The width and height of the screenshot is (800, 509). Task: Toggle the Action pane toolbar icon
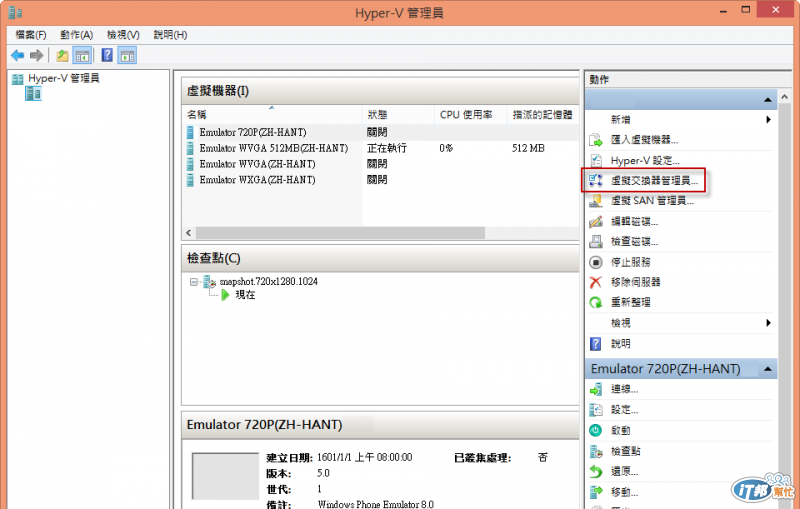[x=127, y=55]
